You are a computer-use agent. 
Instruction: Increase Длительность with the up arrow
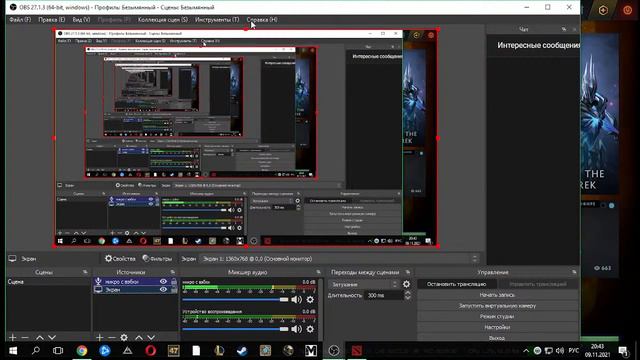[408, 293]
